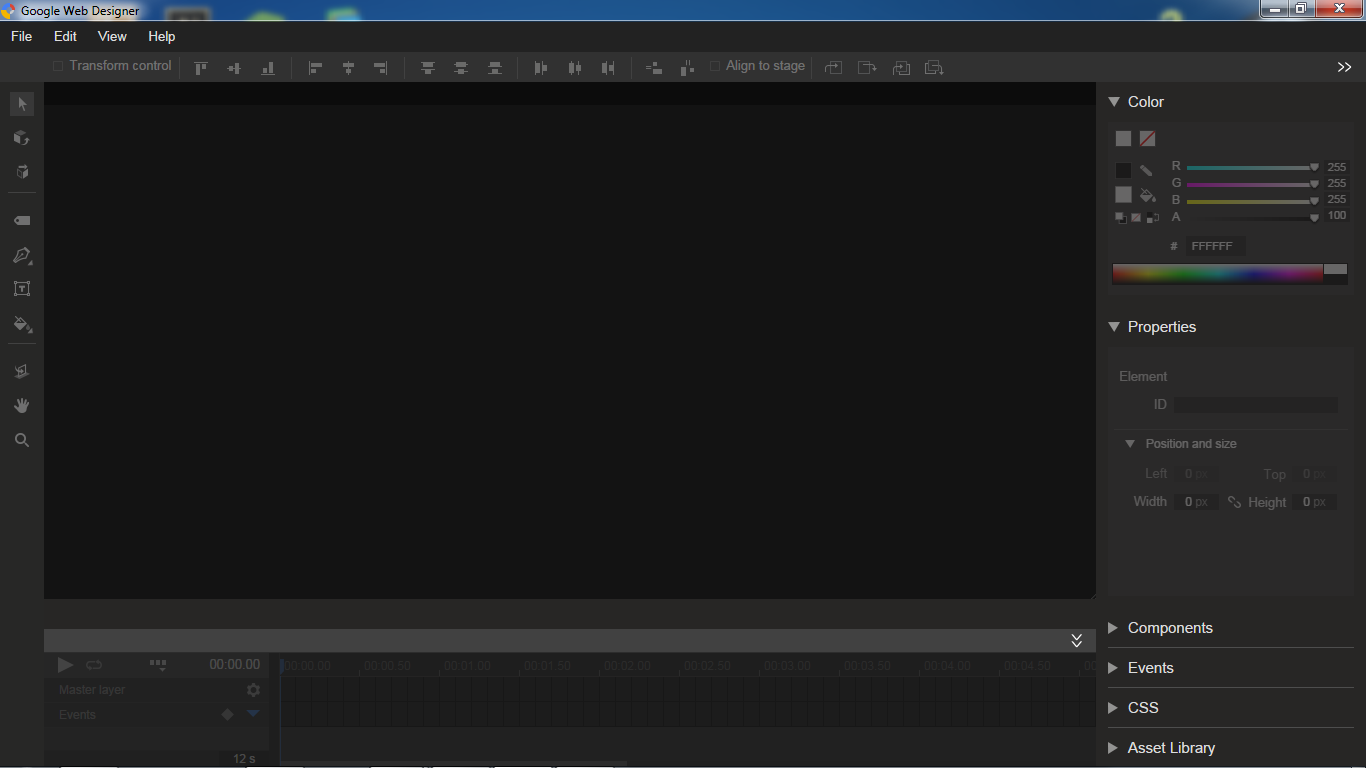Select the Hand tool
This screenshot has width=1366, height=768.
tap(22, 405)
